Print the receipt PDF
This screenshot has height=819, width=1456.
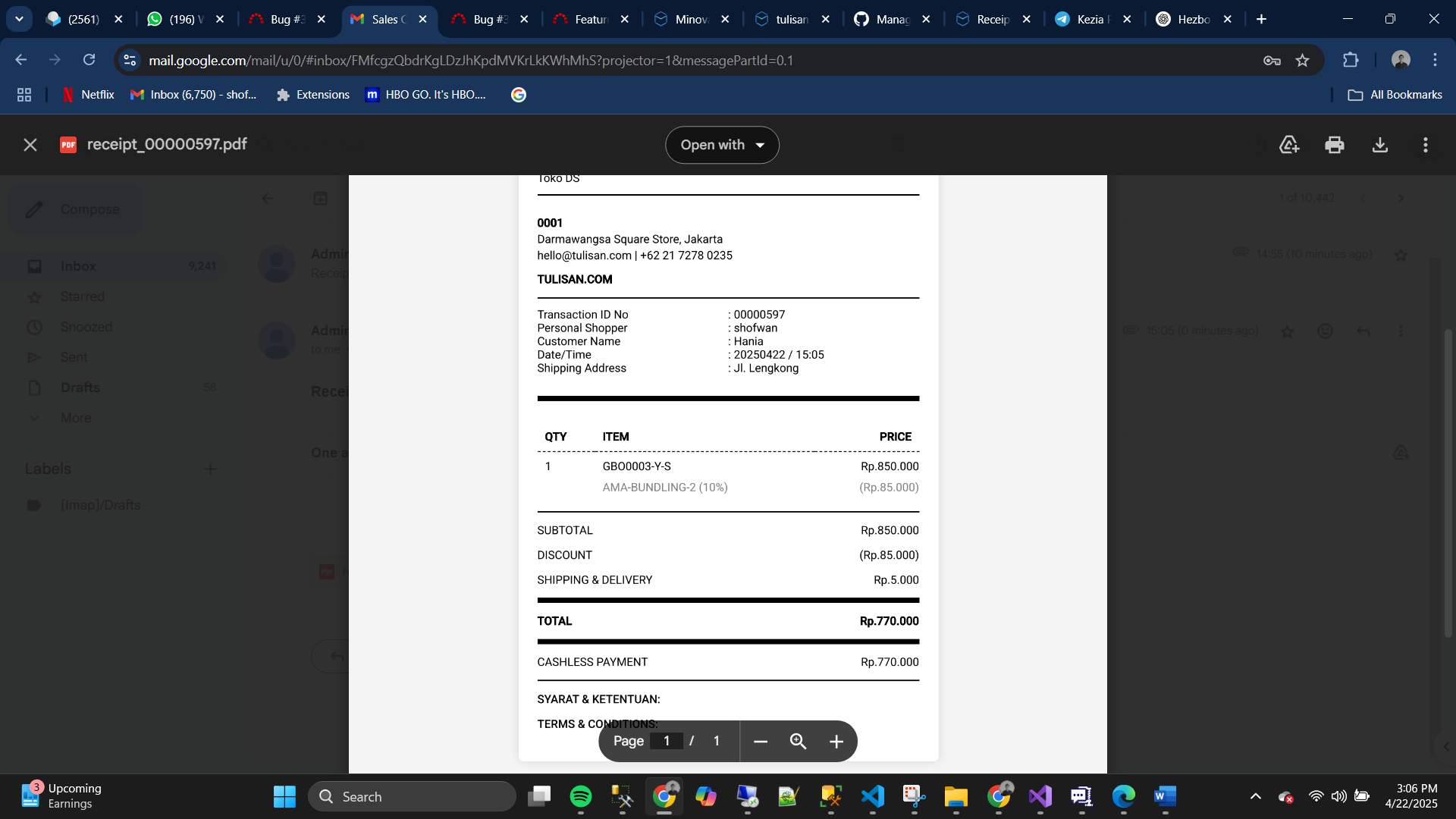click(1335, 145)
